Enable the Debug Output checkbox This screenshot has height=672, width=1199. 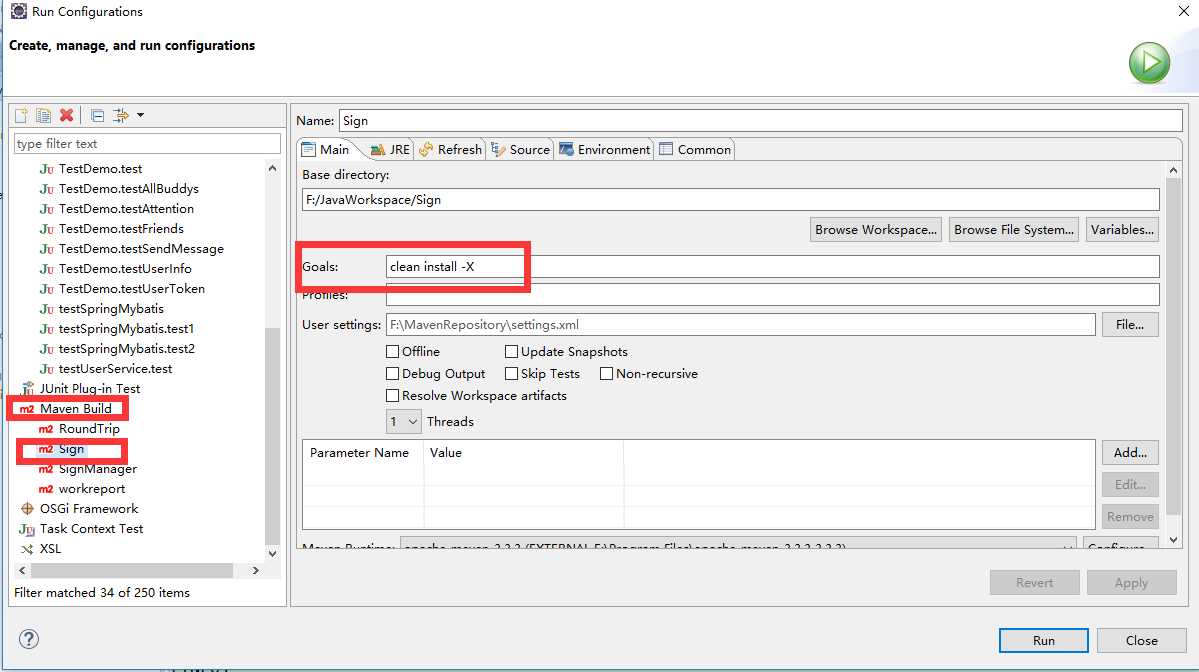392,374
